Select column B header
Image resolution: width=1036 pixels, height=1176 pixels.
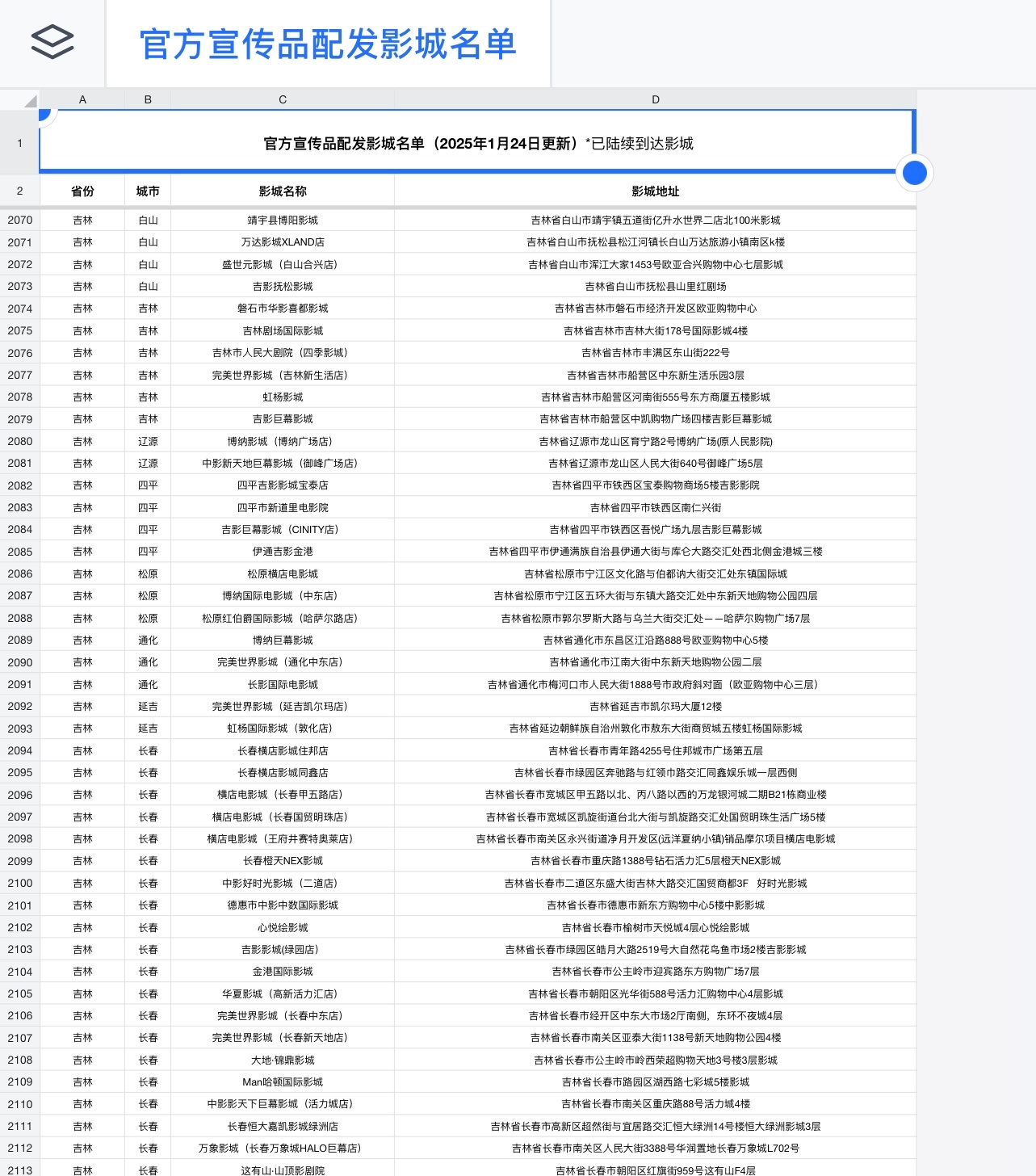click(x=148, y=99)
